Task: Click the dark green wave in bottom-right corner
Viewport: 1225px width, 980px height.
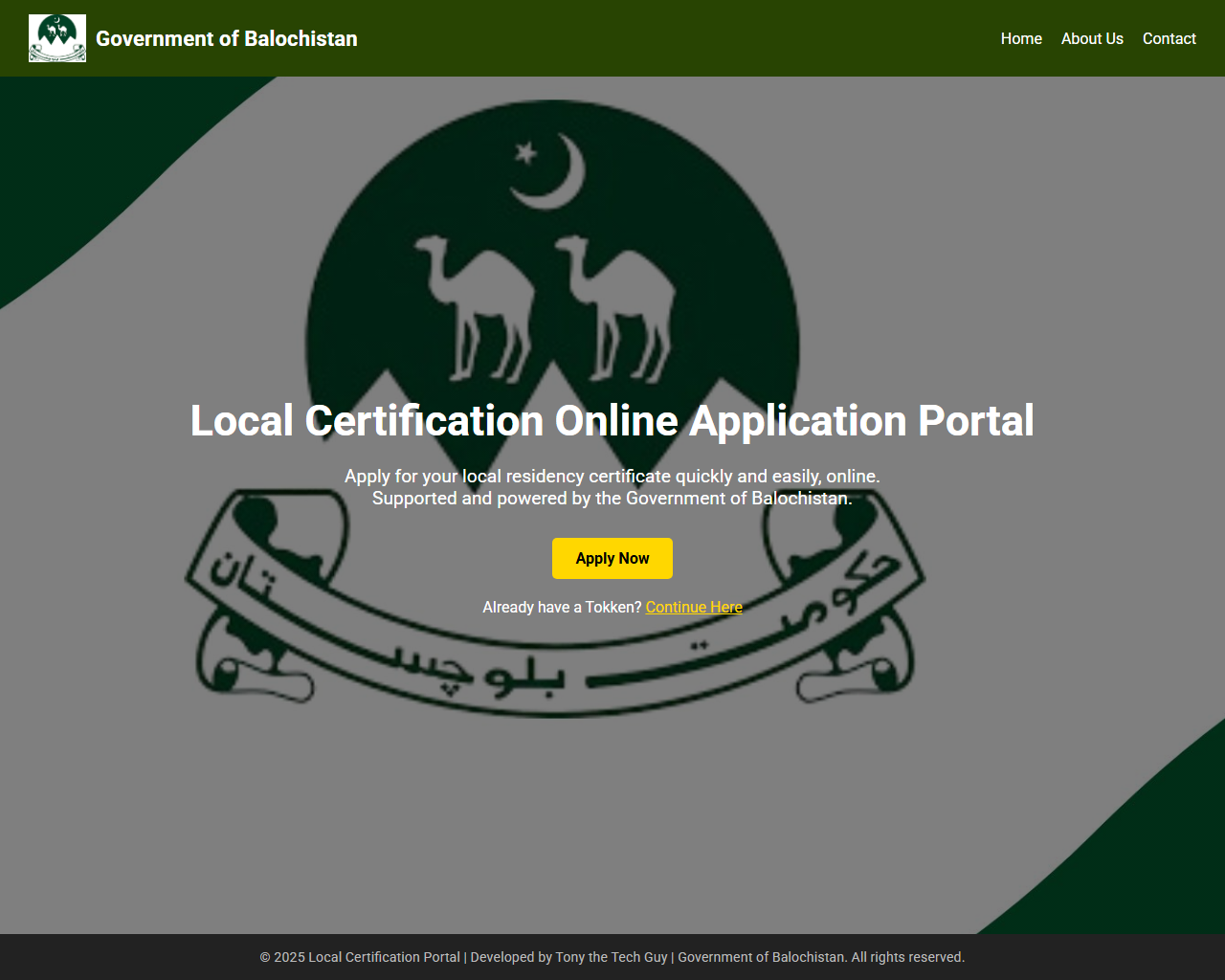Action: pos(1148,852)
